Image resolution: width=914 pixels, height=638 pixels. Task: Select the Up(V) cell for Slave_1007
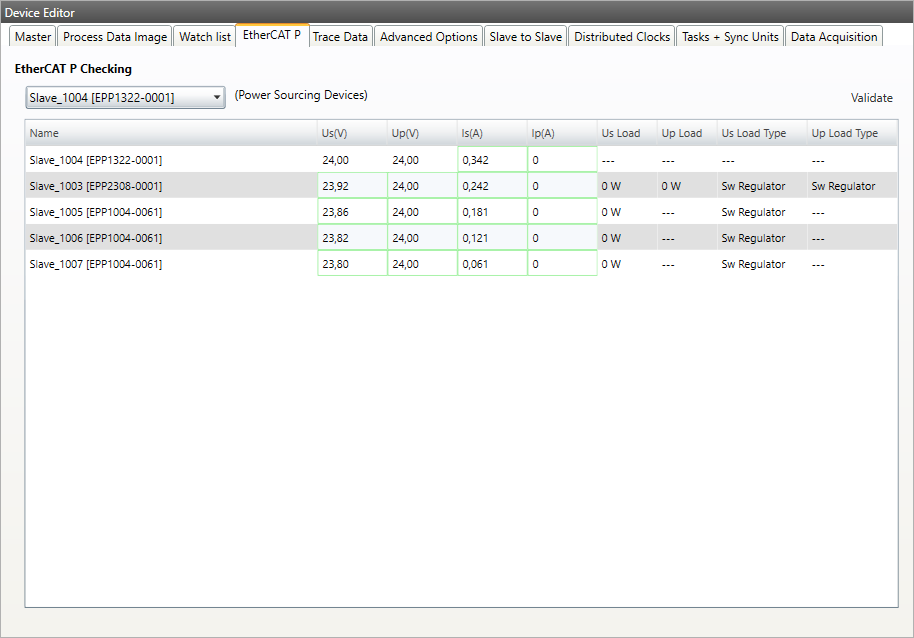point(422,264)
